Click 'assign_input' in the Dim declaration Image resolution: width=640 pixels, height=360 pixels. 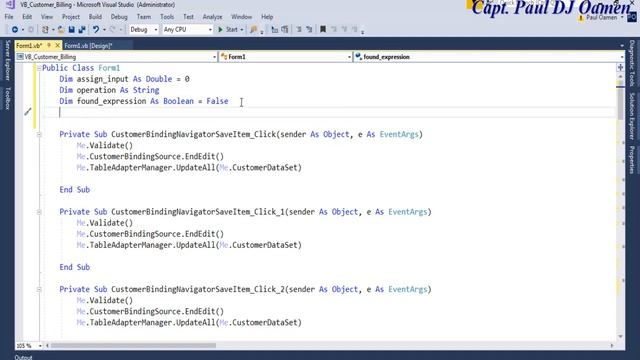coord(102,79)
